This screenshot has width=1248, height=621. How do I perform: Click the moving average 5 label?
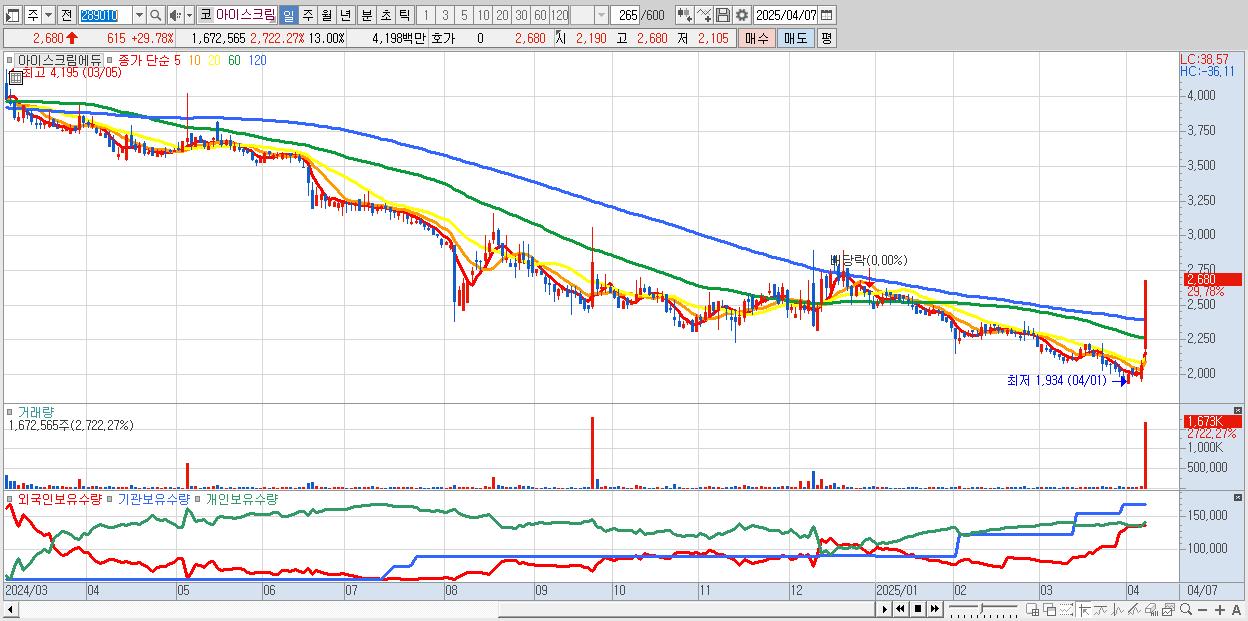pyautogui.click(x=177, y=60)
